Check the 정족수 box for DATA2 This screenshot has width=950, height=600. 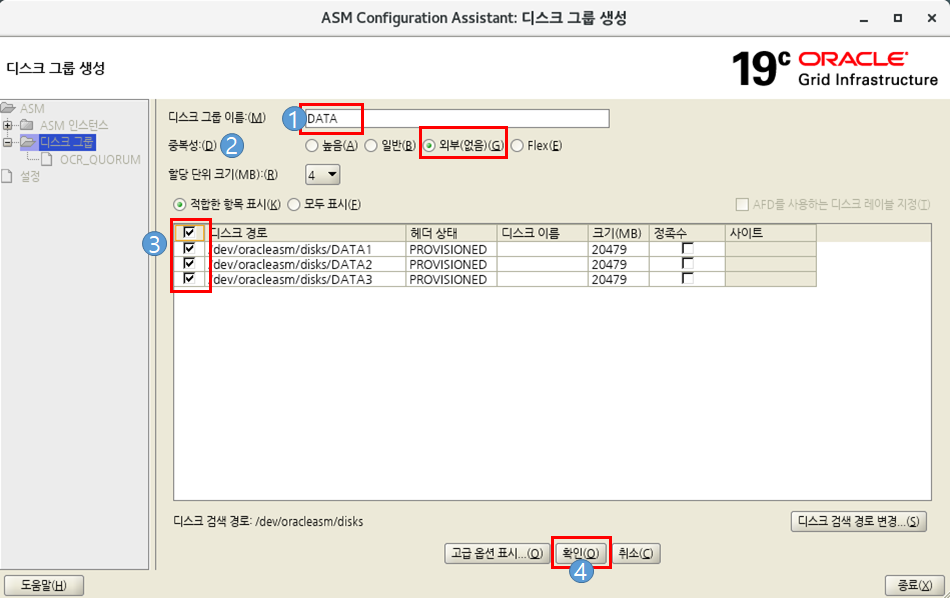[688, 264]
